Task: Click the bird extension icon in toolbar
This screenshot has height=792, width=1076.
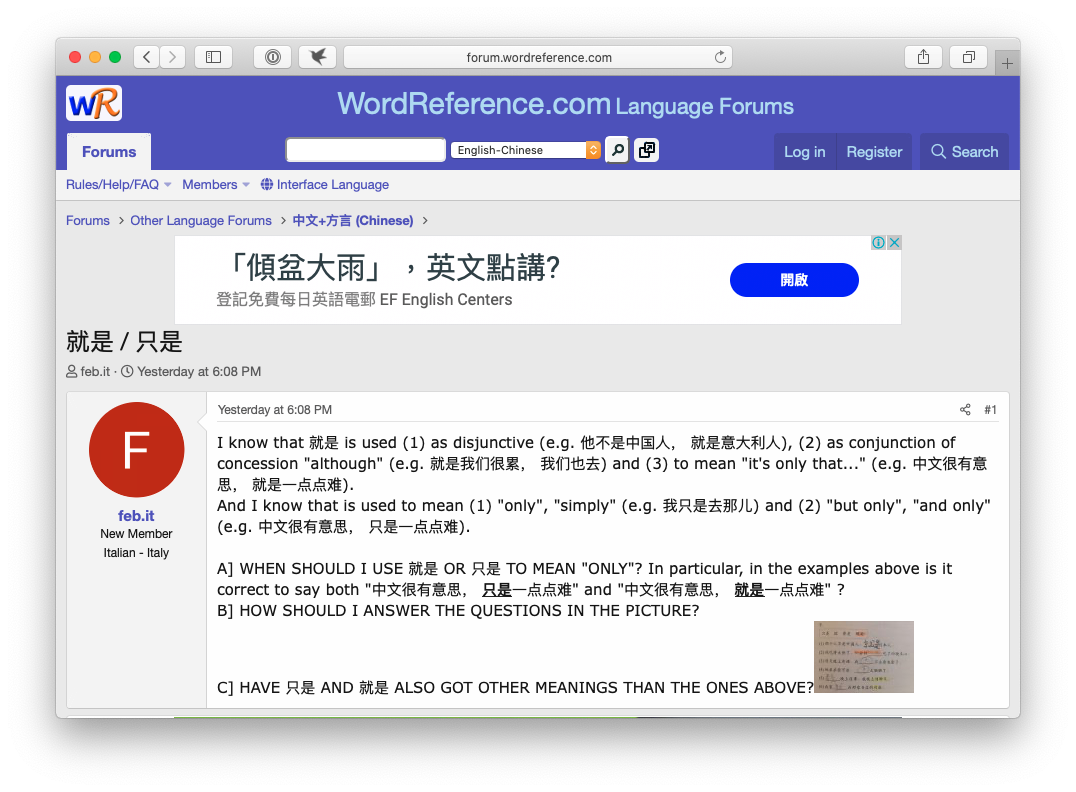Action: point(318,57)
